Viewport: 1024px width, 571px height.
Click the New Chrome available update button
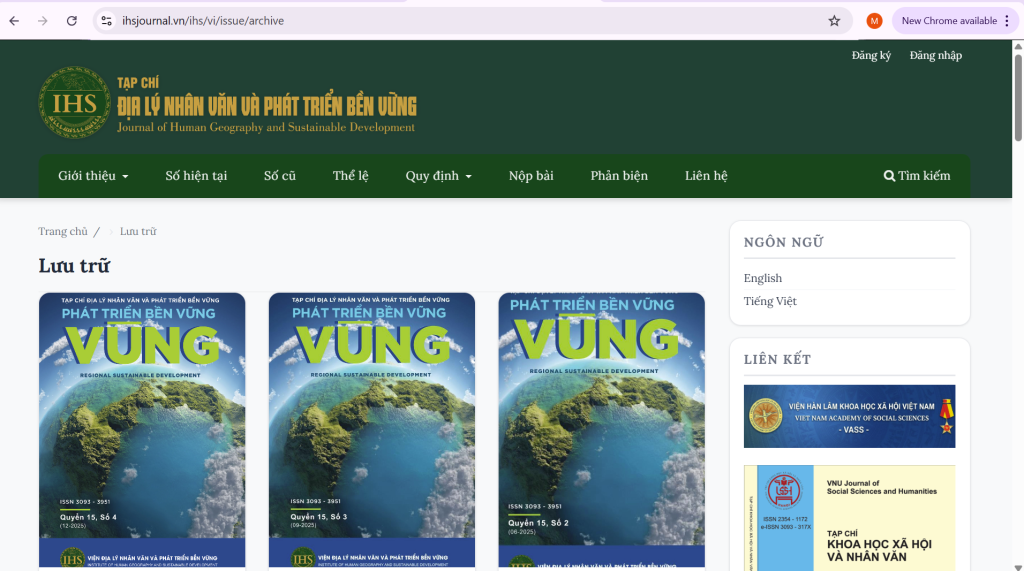coord(947,21)
